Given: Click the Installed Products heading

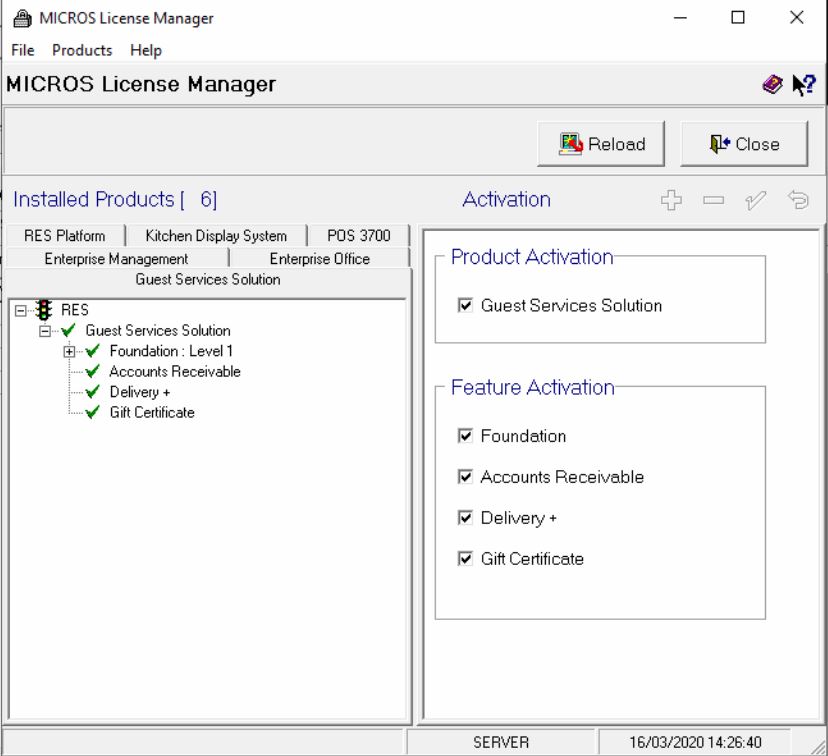Looking at the screenshot, I should coord(115,200).
